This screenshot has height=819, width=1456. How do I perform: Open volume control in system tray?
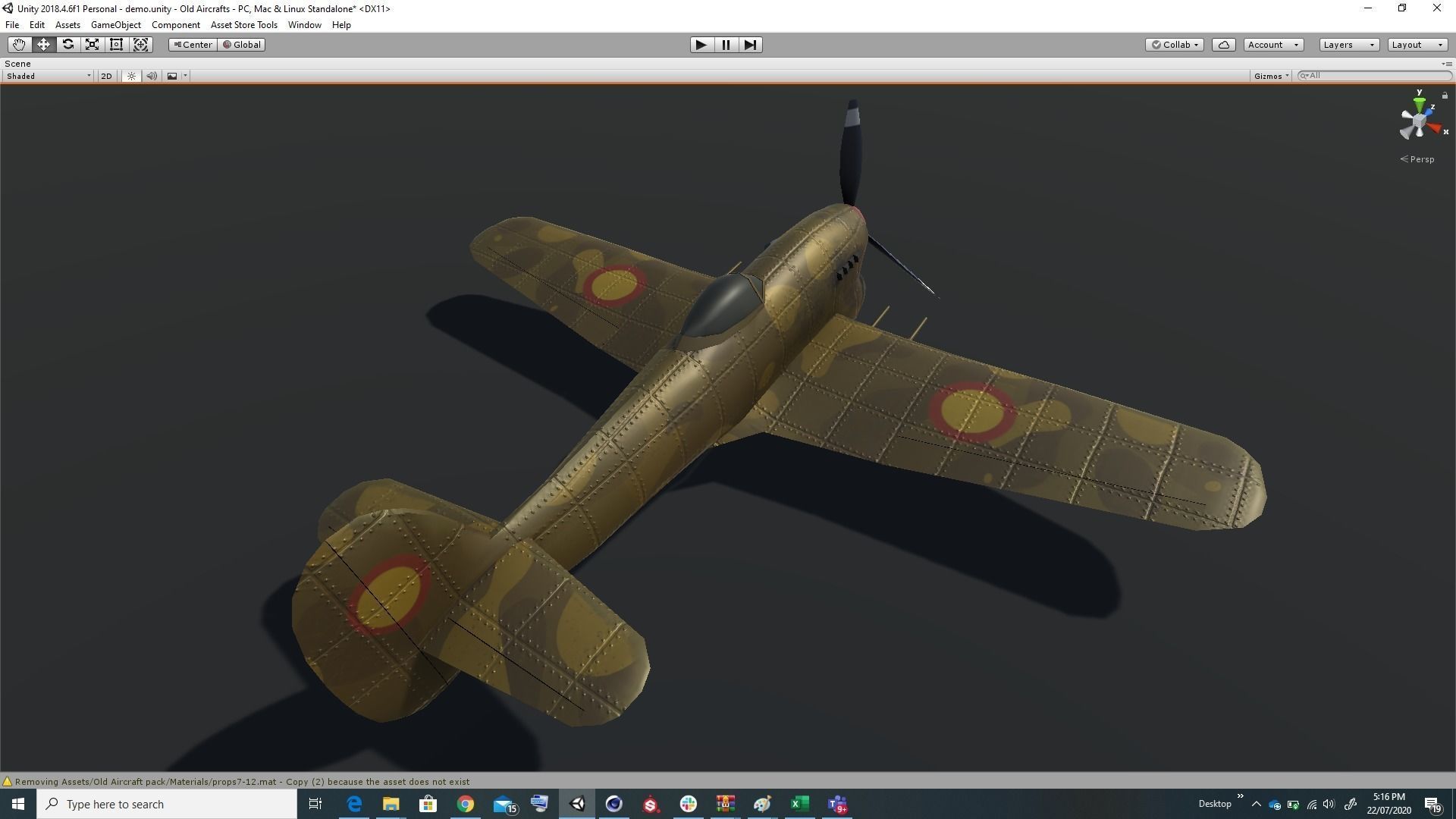(x=1329, y=805)
